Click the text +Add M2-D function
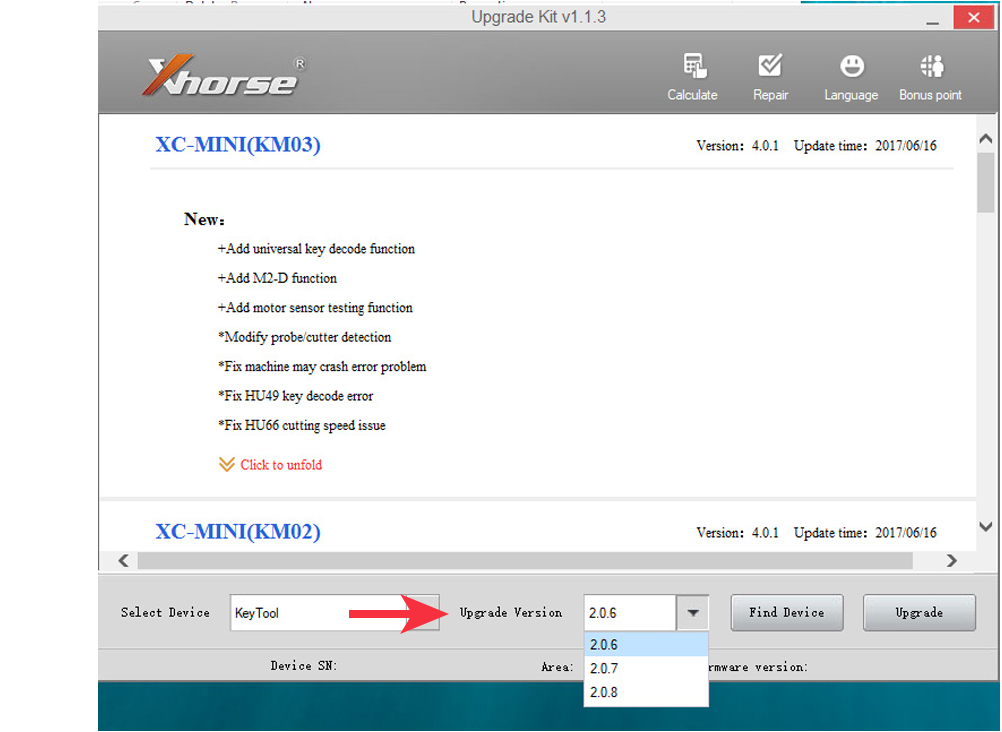The image size is (1002, 732). [277, 278]
